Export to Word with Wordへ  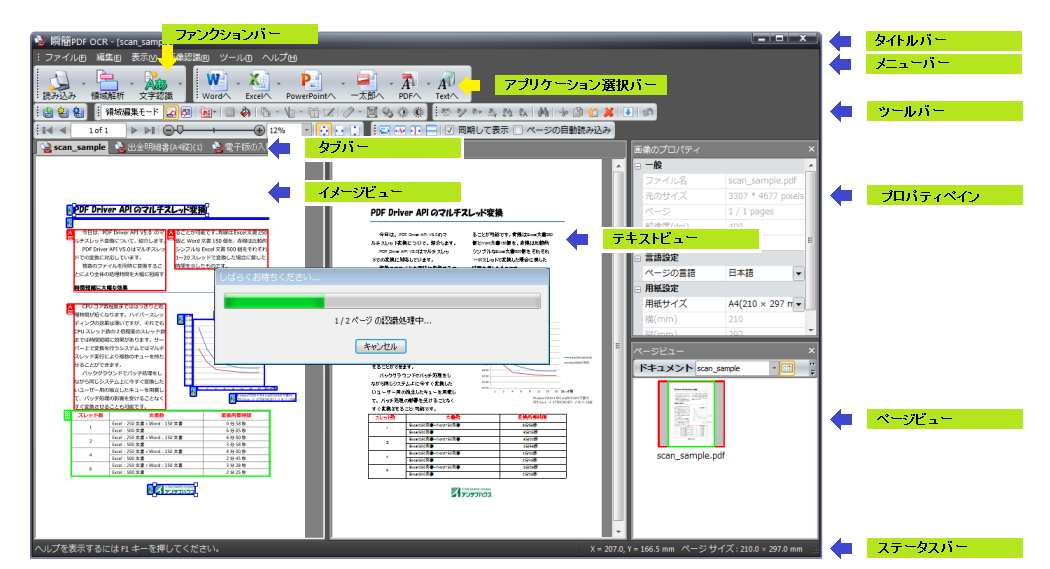[216, 85]
